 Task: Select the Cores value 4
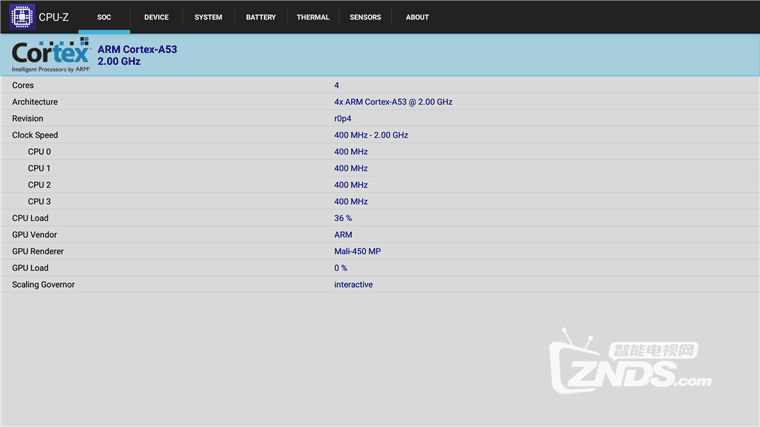[336, 85]
